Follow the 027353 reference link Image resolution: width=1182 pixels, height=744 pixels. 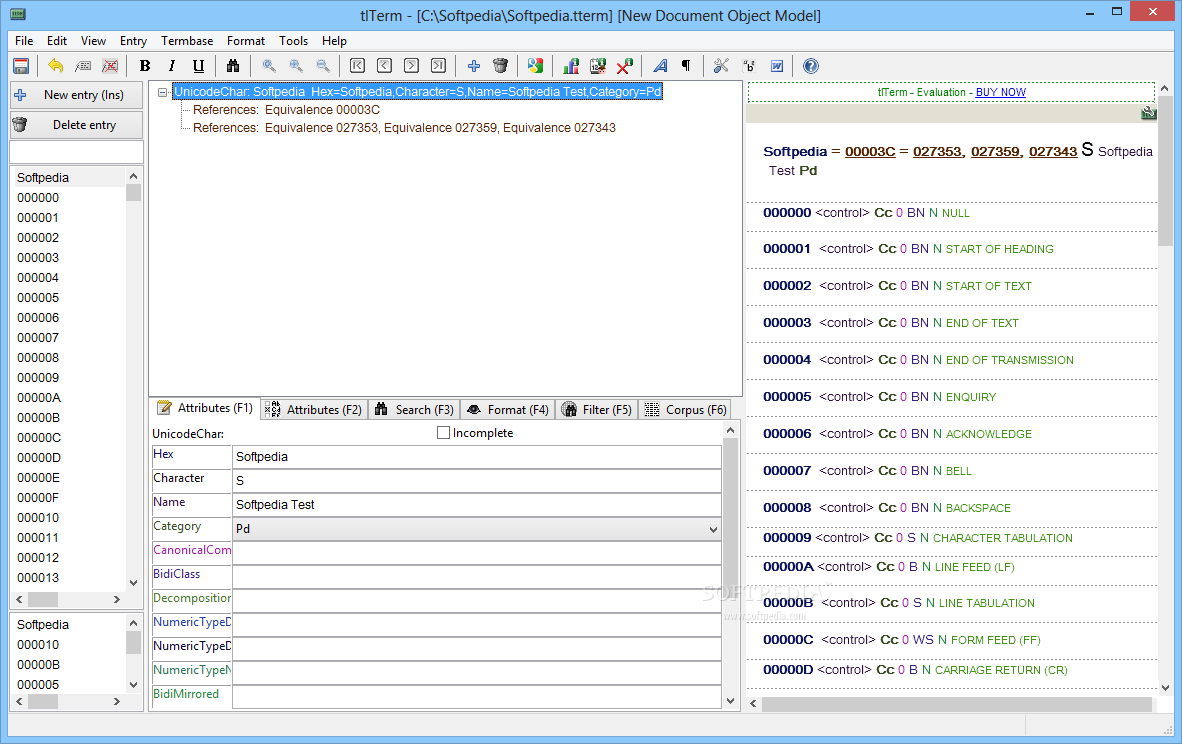click(x=938, y=152)
